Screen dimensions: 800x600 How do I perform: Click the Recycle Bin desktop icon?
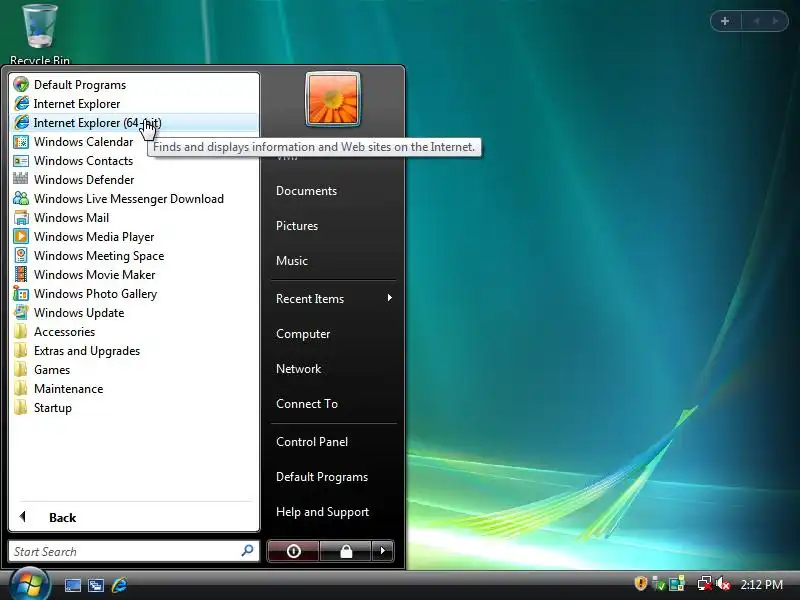pos(40,34)
